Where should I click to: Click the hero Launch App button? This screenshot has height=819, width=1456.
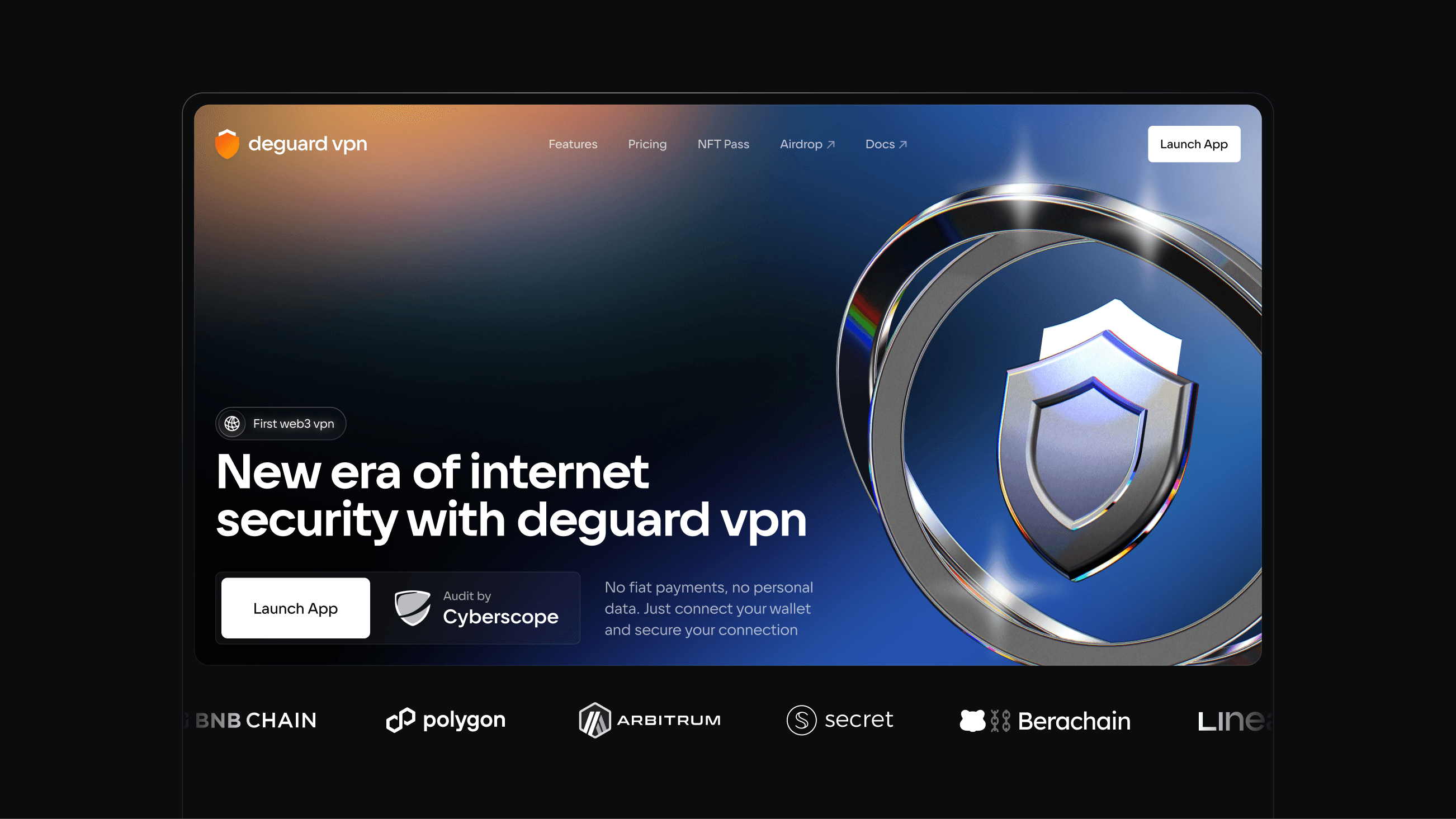click(296, 608)
